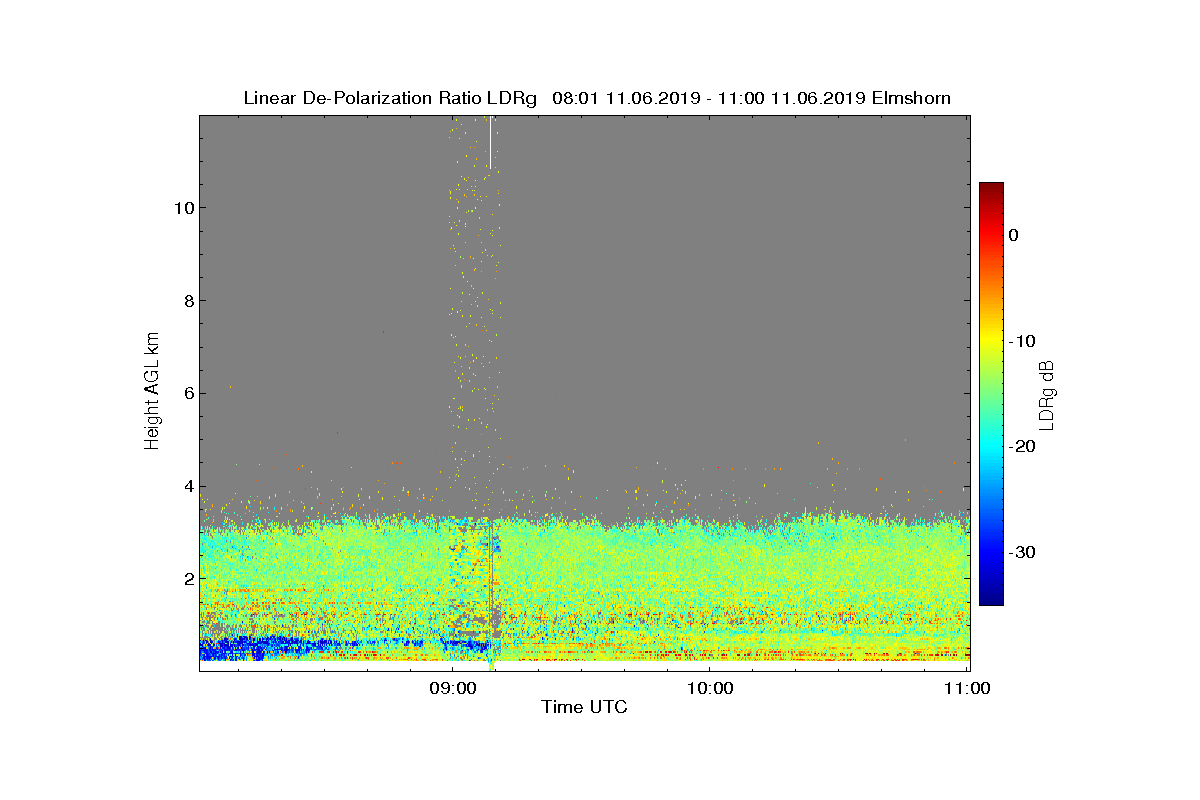Screen dimensions: 1200x800
Task: Click the colorbar value -30
Action: point(1022,553)
